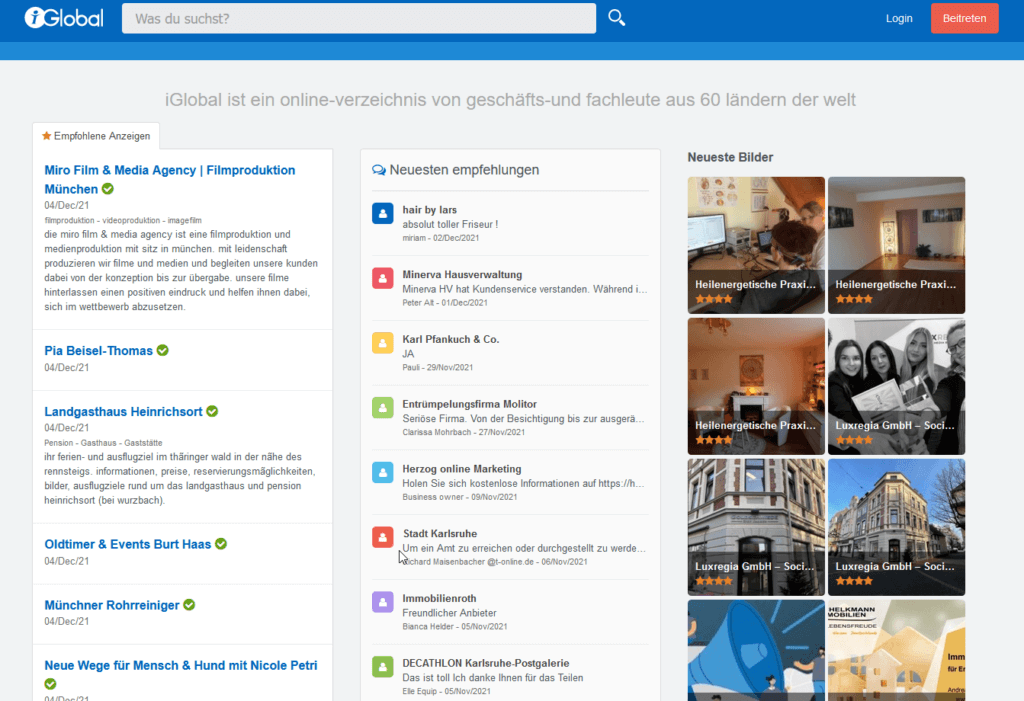This screenshot has width=1024, height=701.
Task: Click the green avatar icon beside Entrümpelungsfirma Molitor
Action: click(x=382, y=408)
